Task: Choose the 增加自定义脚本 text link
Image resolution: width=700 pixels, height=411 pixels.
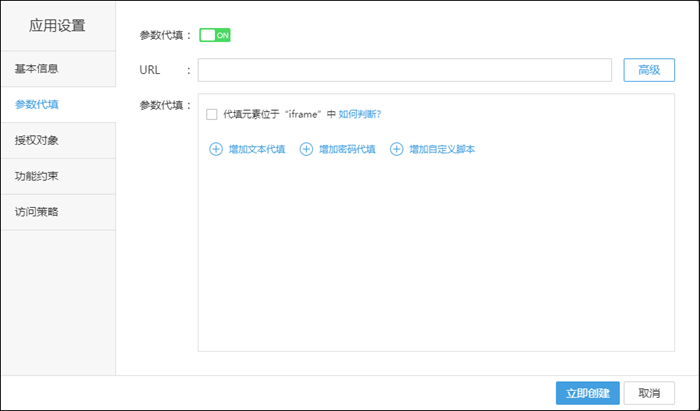Action: pyautogui.click(x=442, y=149)
